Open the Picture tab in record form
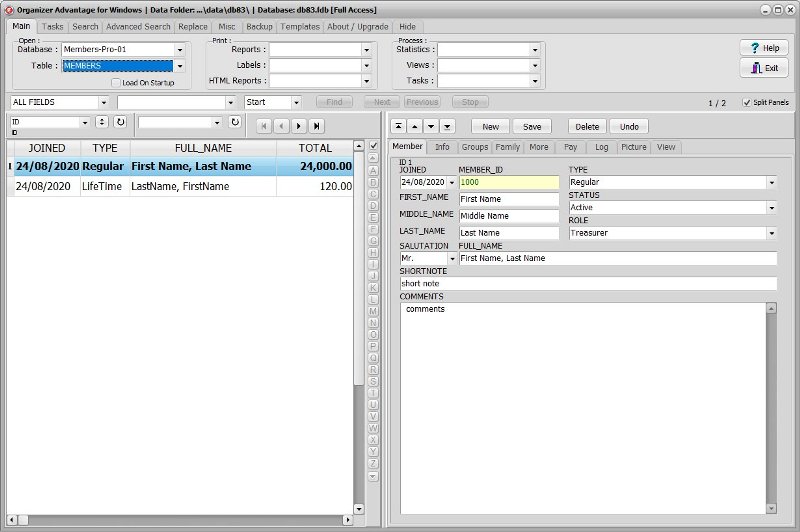 click(x=634, y=147)
